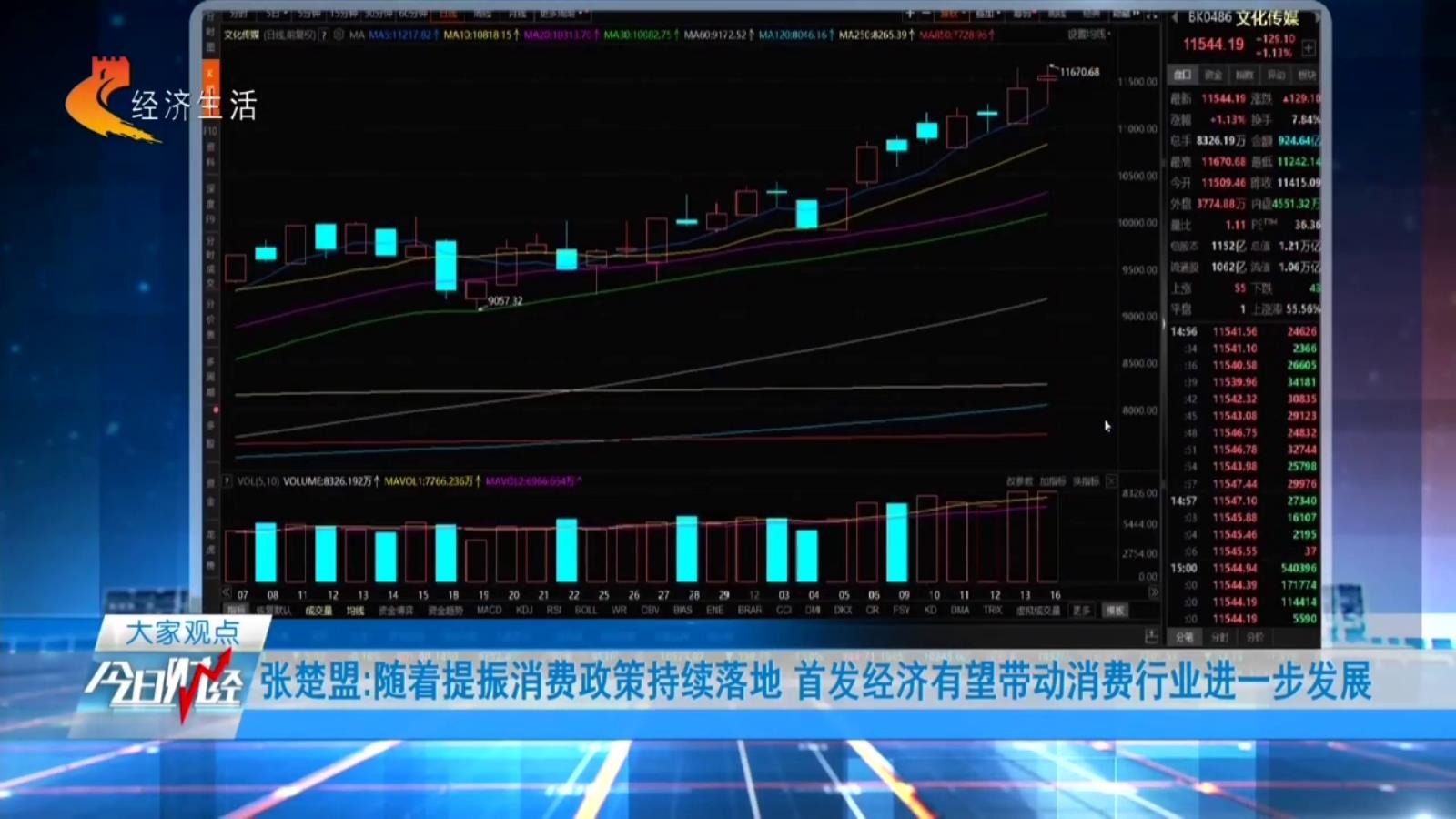Image resolution: width=1456 pixels, height=819 pixels.
Task: Close the volume indicator panel
Action: (1111, 480)
